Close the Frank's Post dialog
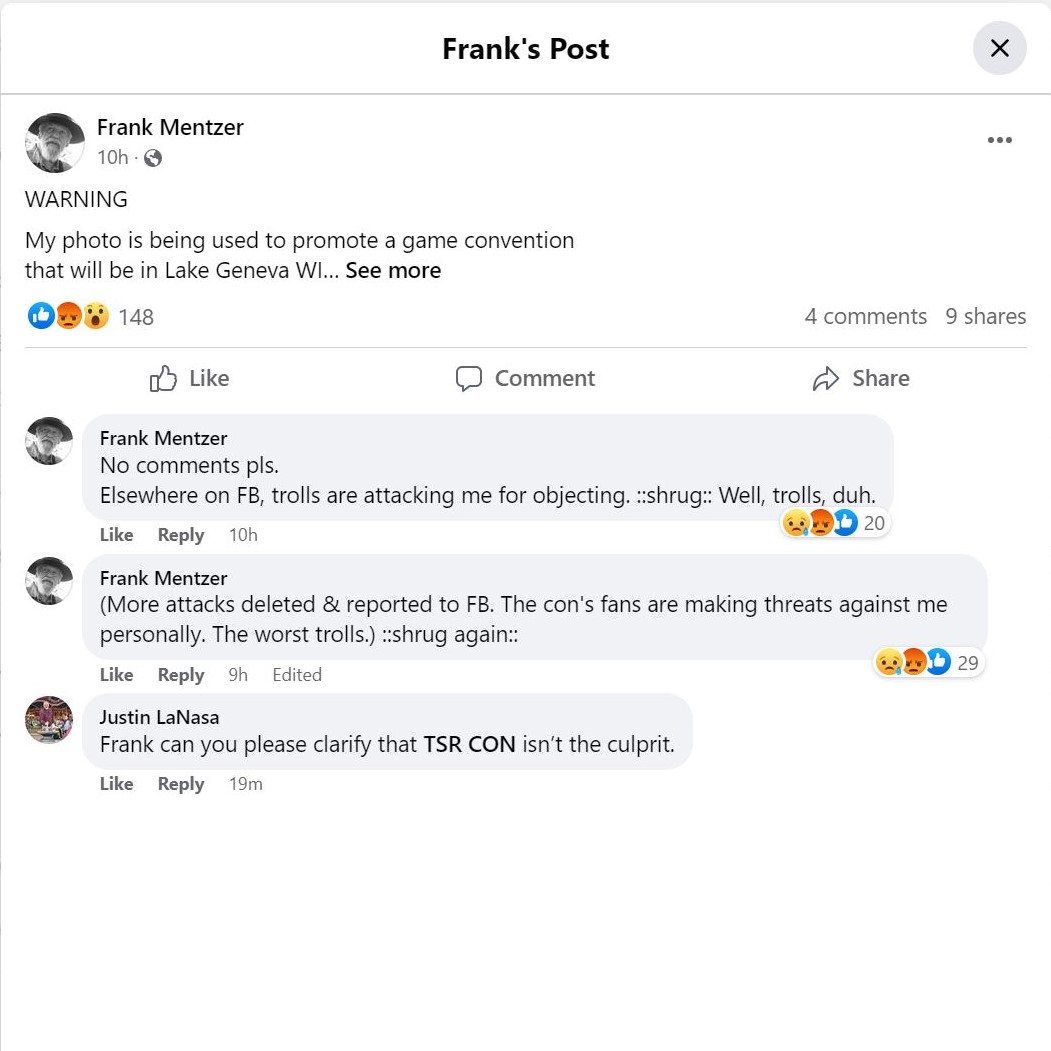Screen dimensions: 1051x1051 [999, 48]
